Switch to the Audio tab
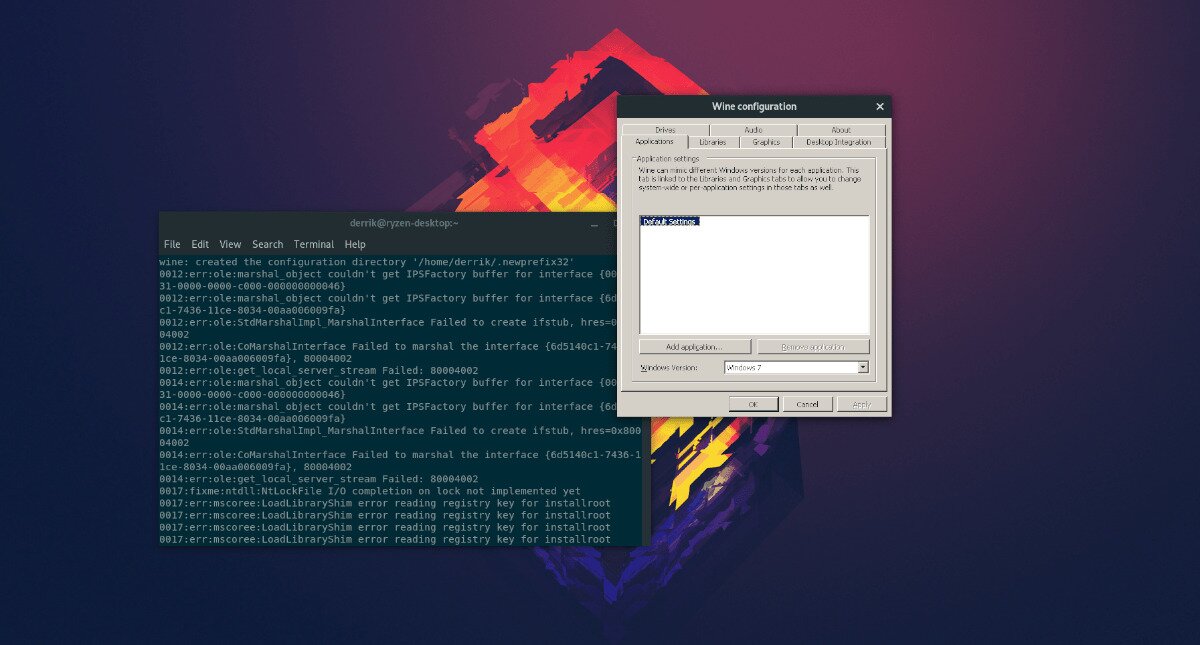The height and width of the screenshot is (645, 1200). coord(754,128)
